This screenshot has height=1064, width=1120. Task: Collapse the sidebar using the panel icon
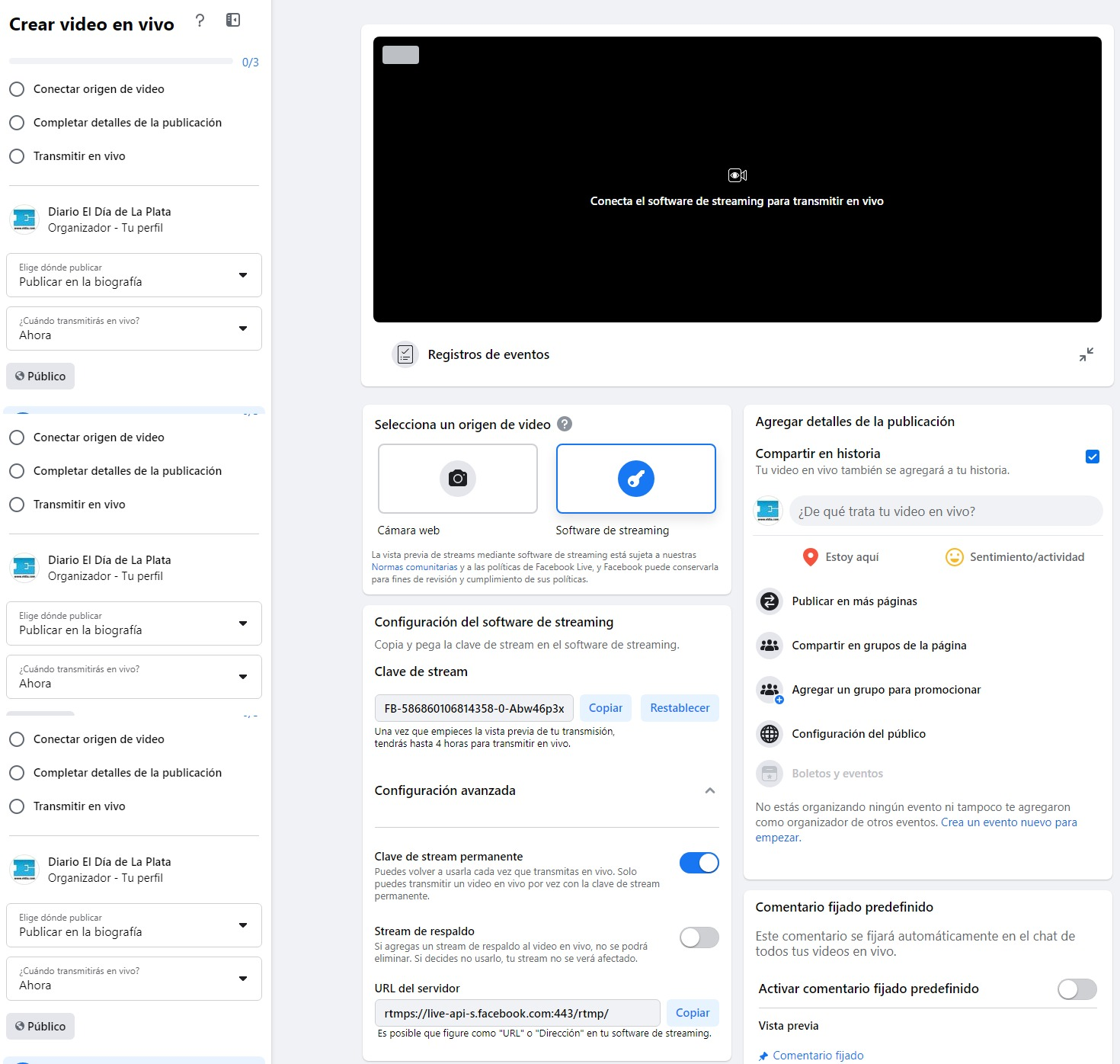click(x=233, y=21)
